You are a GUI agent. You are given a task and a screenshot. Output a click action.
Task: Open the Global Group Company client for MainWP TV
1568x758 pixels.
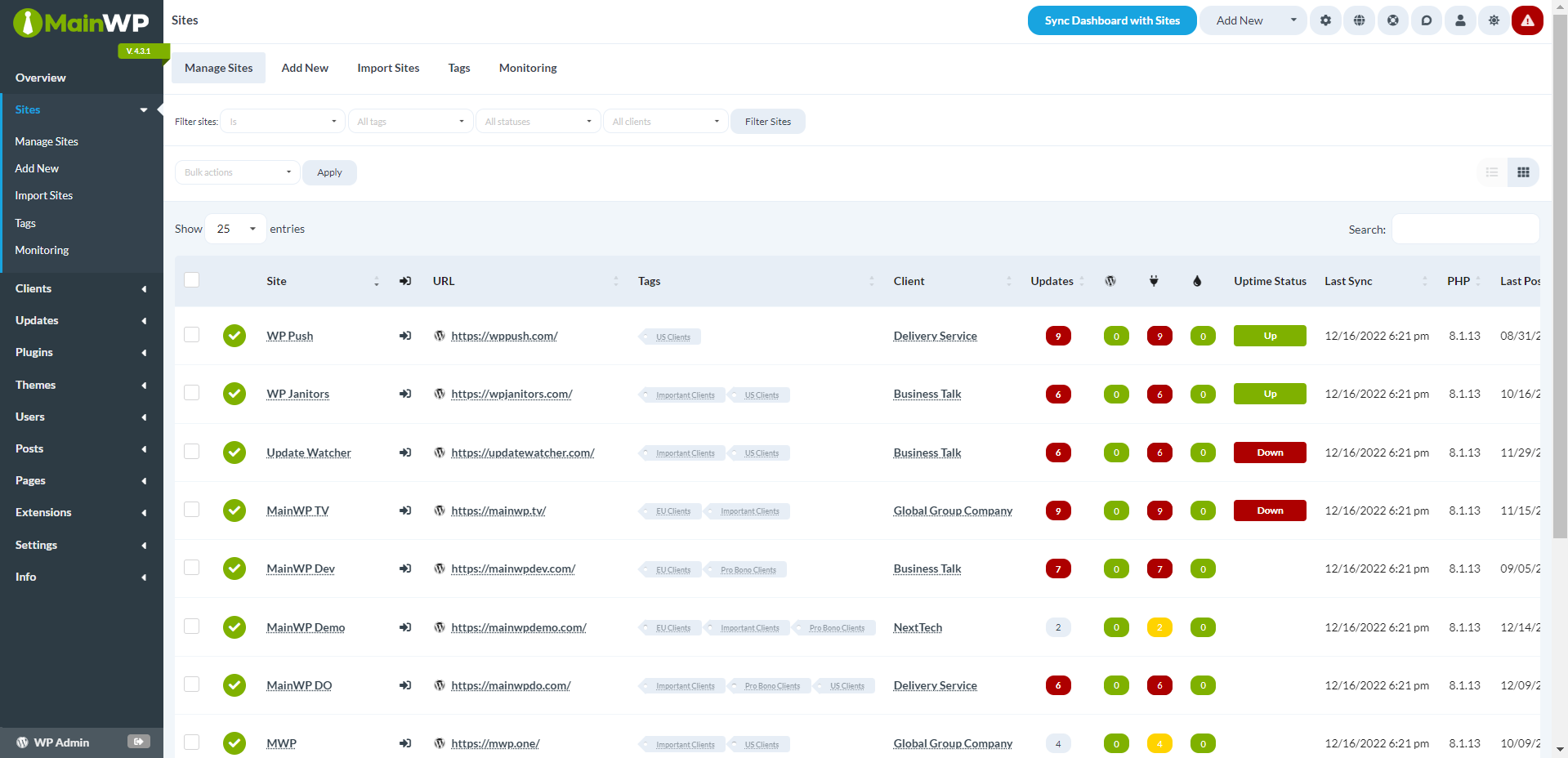click(x=953, y=511)
